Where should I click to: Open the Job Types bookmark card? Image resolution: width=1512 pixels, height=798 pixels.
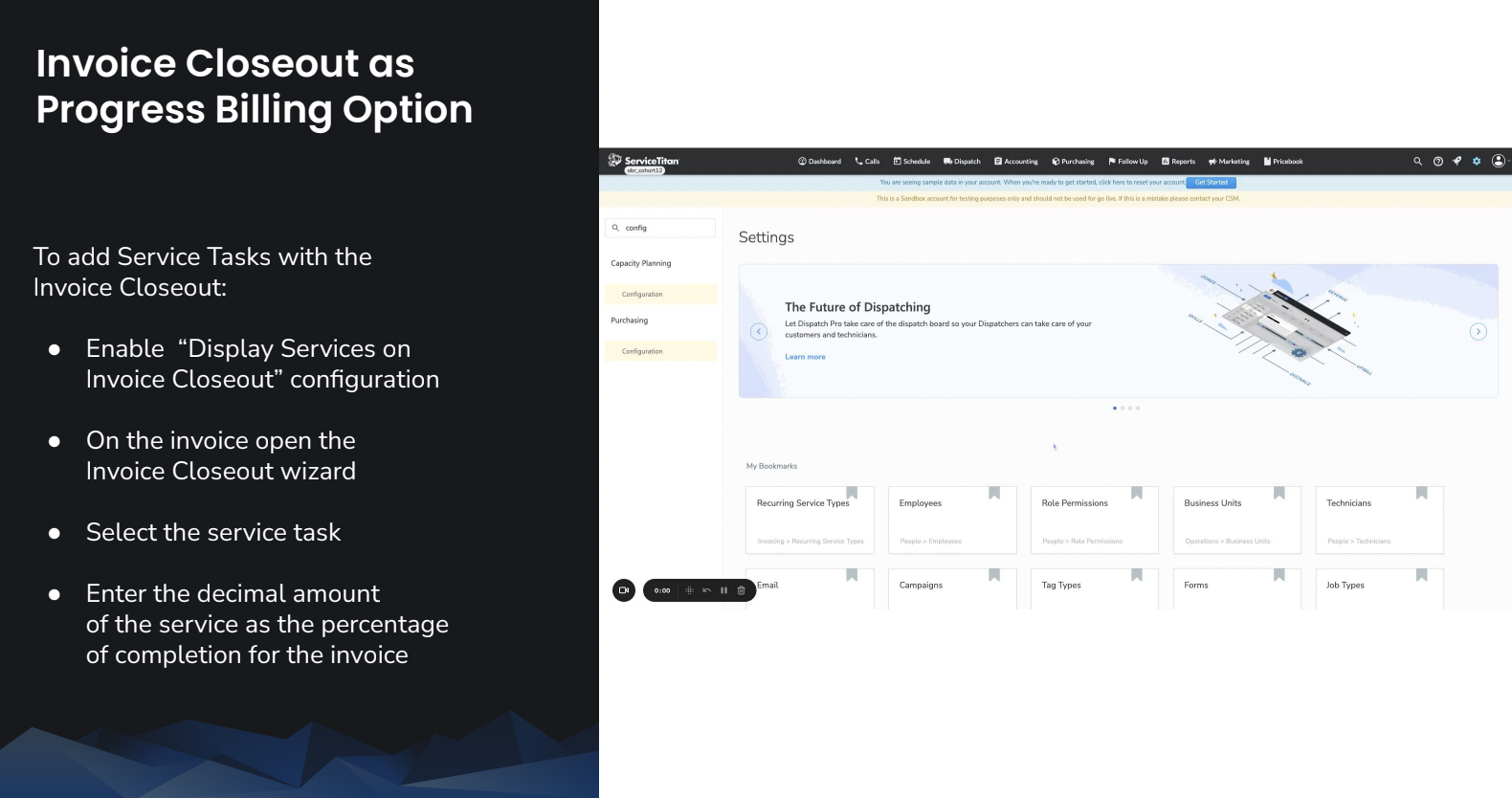(x=1380, y=588)
